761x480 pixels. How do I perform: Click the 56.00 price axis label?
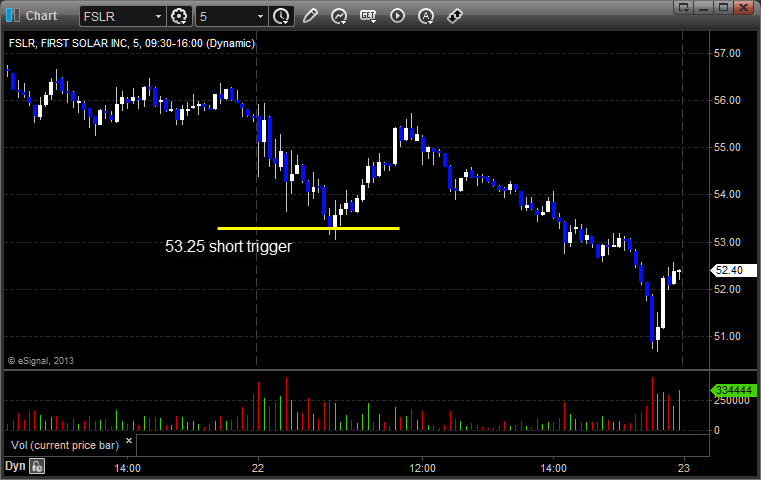727,100
